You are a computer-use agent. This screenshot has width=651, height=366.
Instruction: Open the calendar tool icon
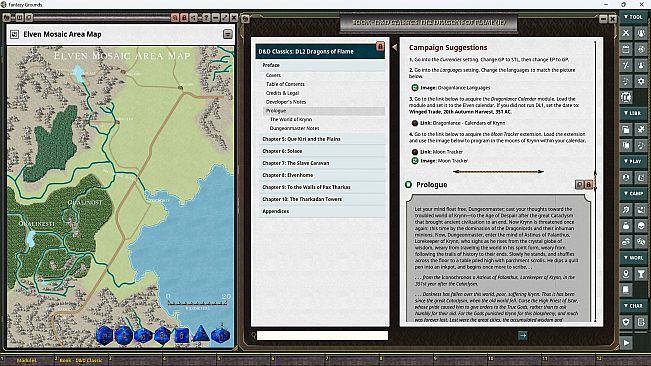click(626, 49)
